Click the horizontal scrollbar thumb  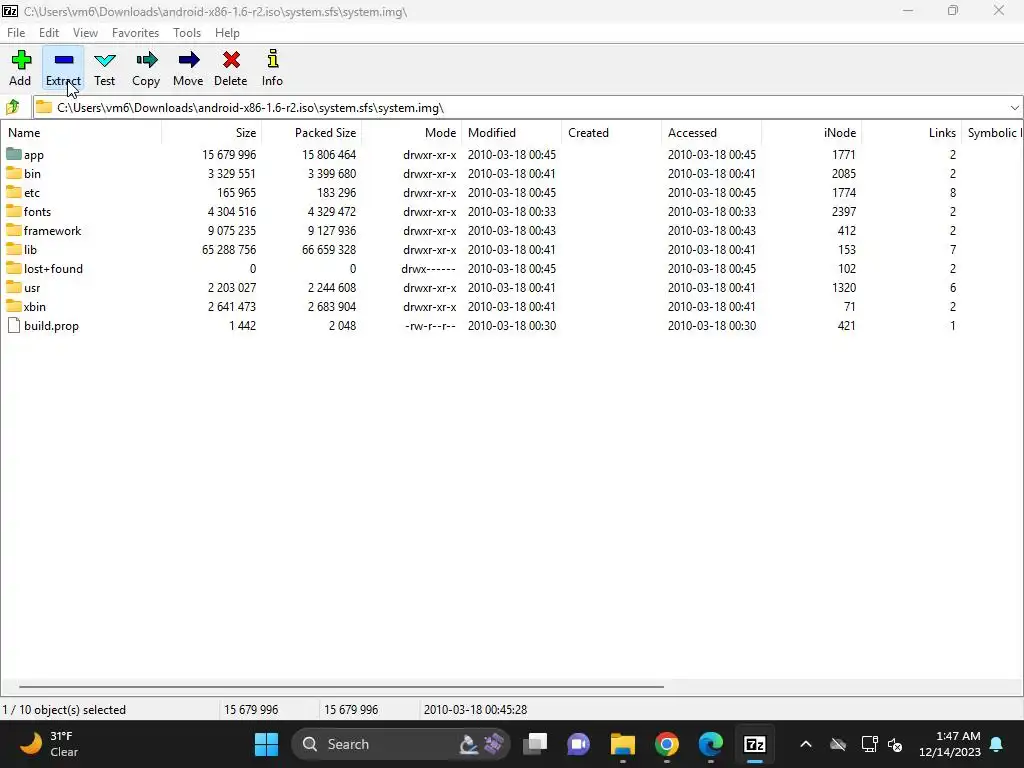point(341,686)
